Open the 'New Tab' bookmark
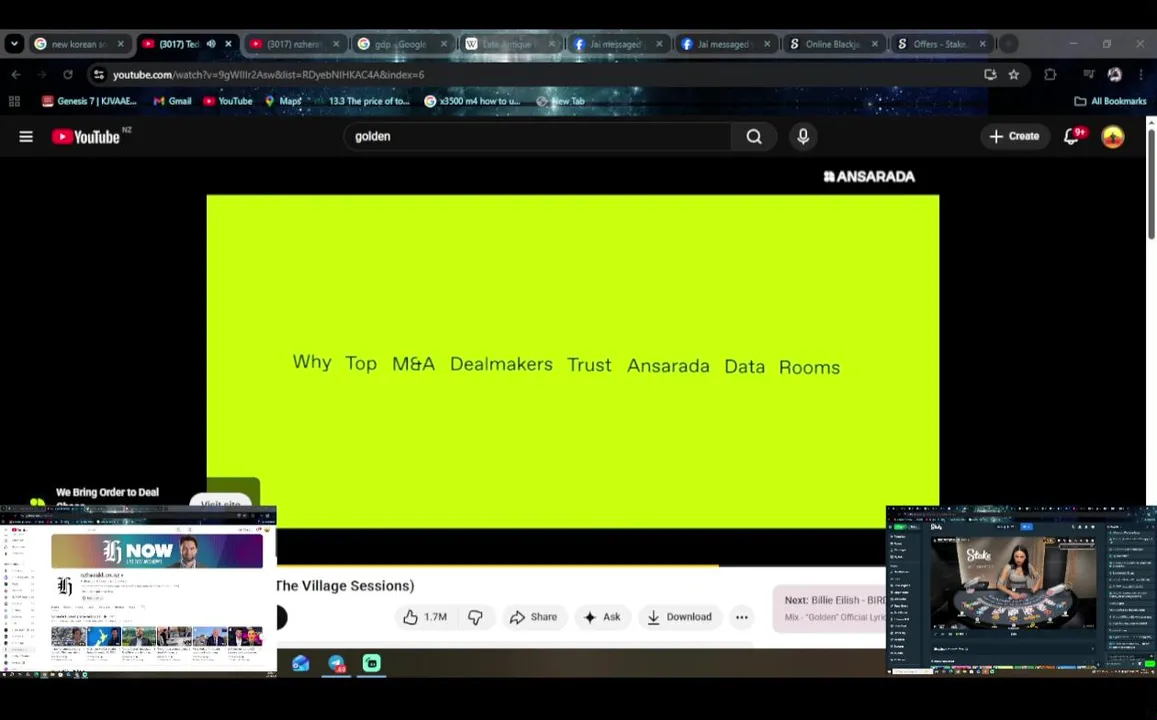 [x=561, y=101]
